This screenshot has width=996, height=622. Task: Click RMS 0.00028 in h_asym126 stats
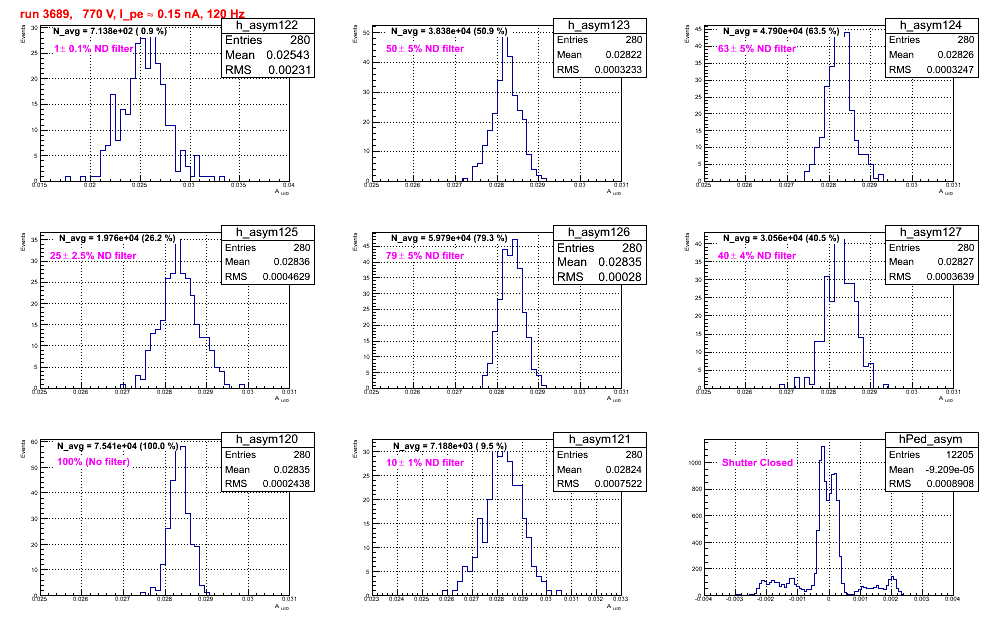point(599,277)
